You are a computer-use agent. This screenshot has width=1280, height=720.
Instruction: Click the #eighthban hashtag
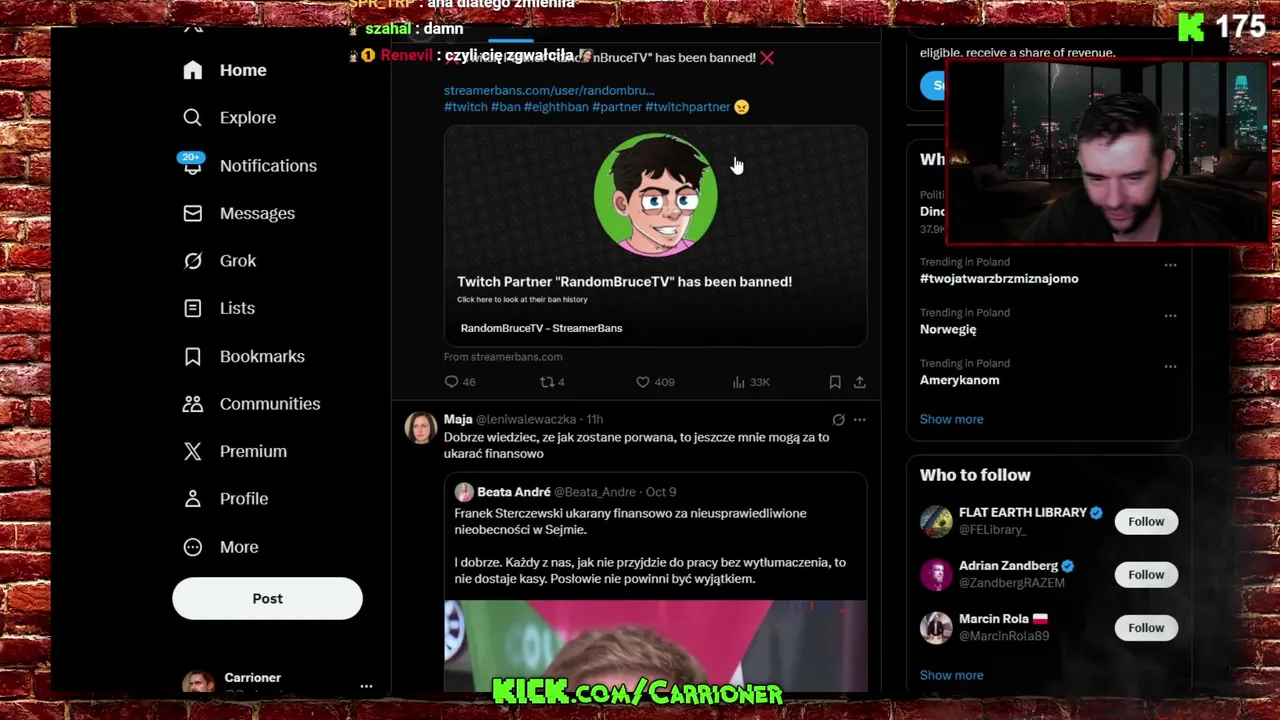point(556,107)
